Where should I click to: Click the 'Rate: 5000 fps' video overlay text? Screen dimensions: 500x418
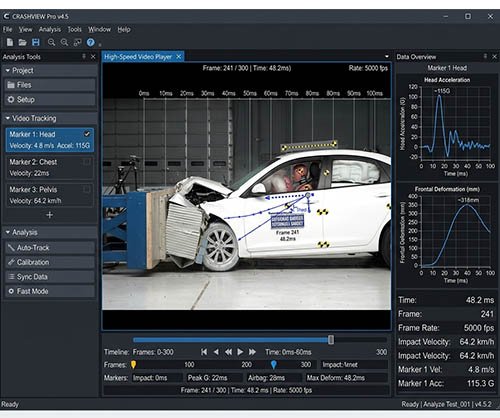point(368,68)
